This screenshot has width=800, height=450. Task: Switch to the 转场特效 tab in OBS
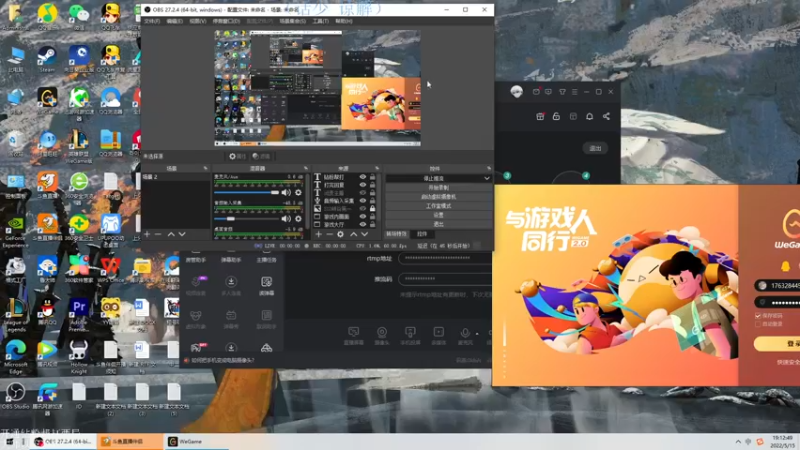(x=396, y=234)
